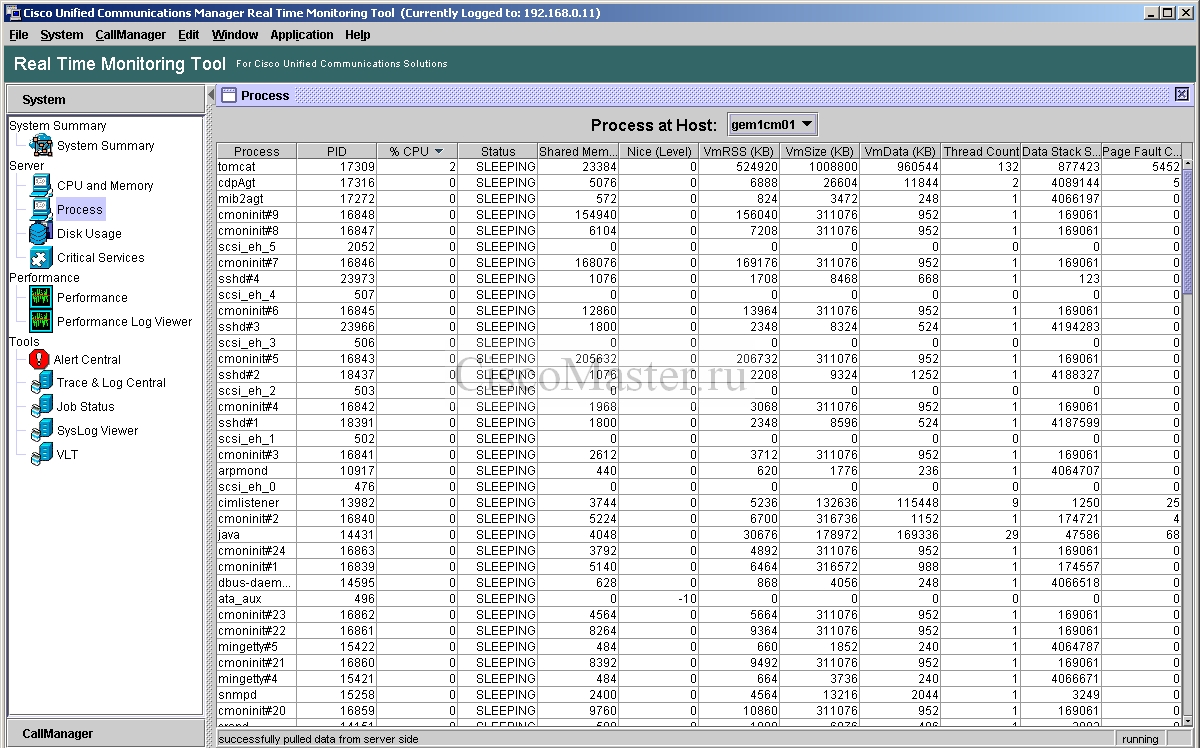Open the System menu
This screenshot has height=748, width=1200.
point(62,34)
